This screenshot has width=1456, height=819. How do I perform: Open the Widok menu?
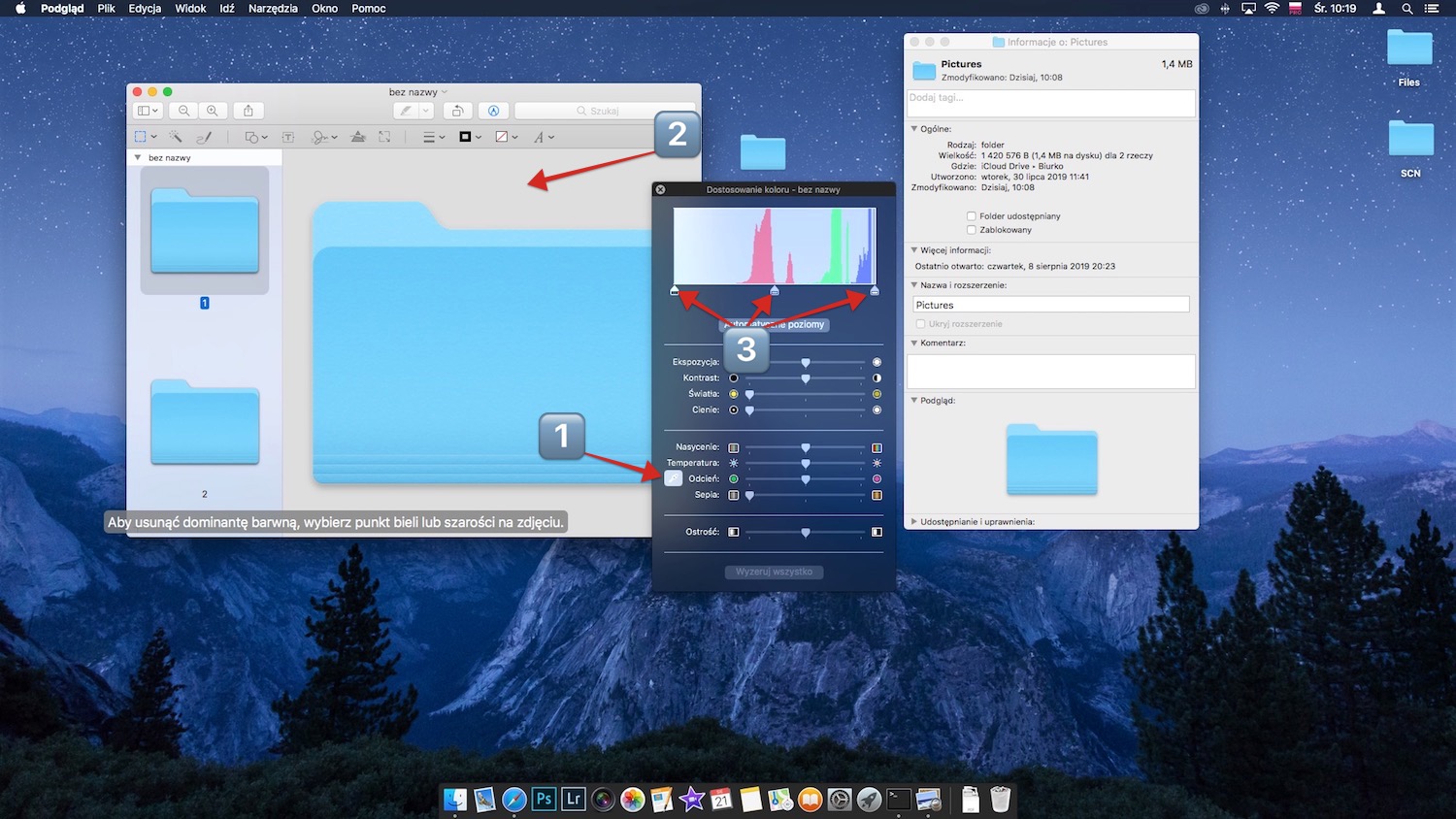189,8
